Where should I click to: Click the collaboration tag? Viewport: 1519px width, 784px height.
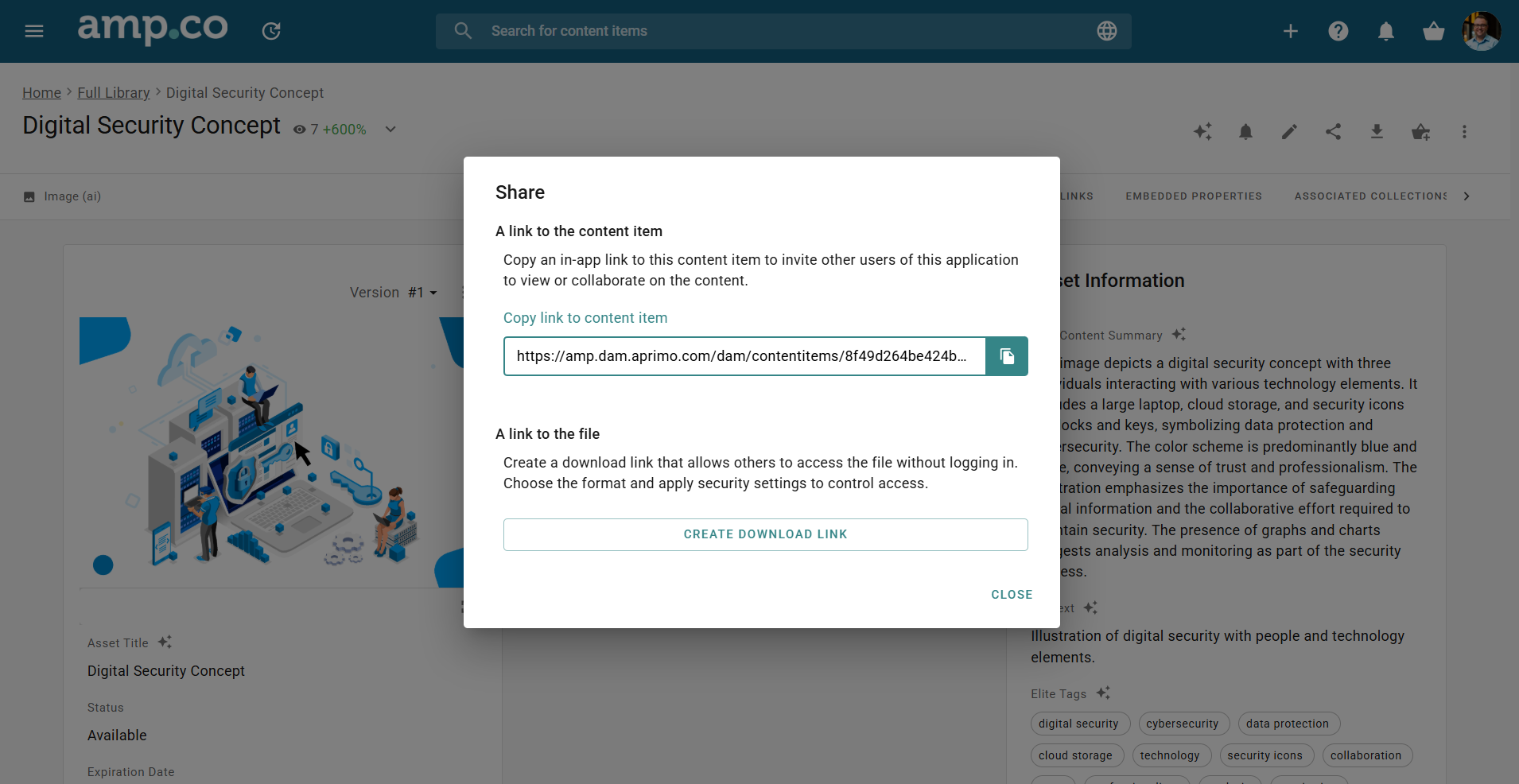pyautogui.click(x=1367, y=755)
